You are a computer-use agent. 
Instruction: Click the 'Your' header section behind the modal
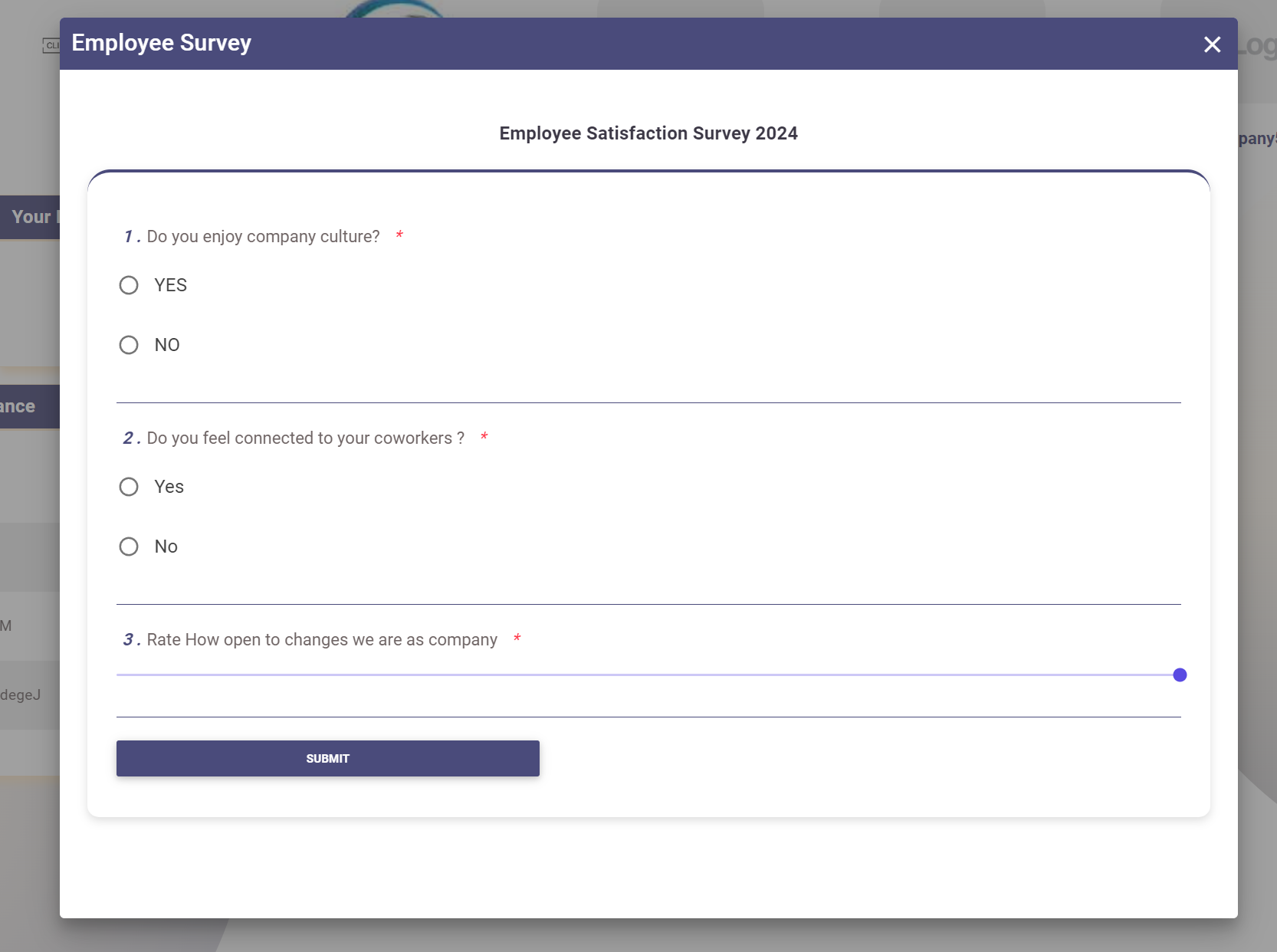31,217
